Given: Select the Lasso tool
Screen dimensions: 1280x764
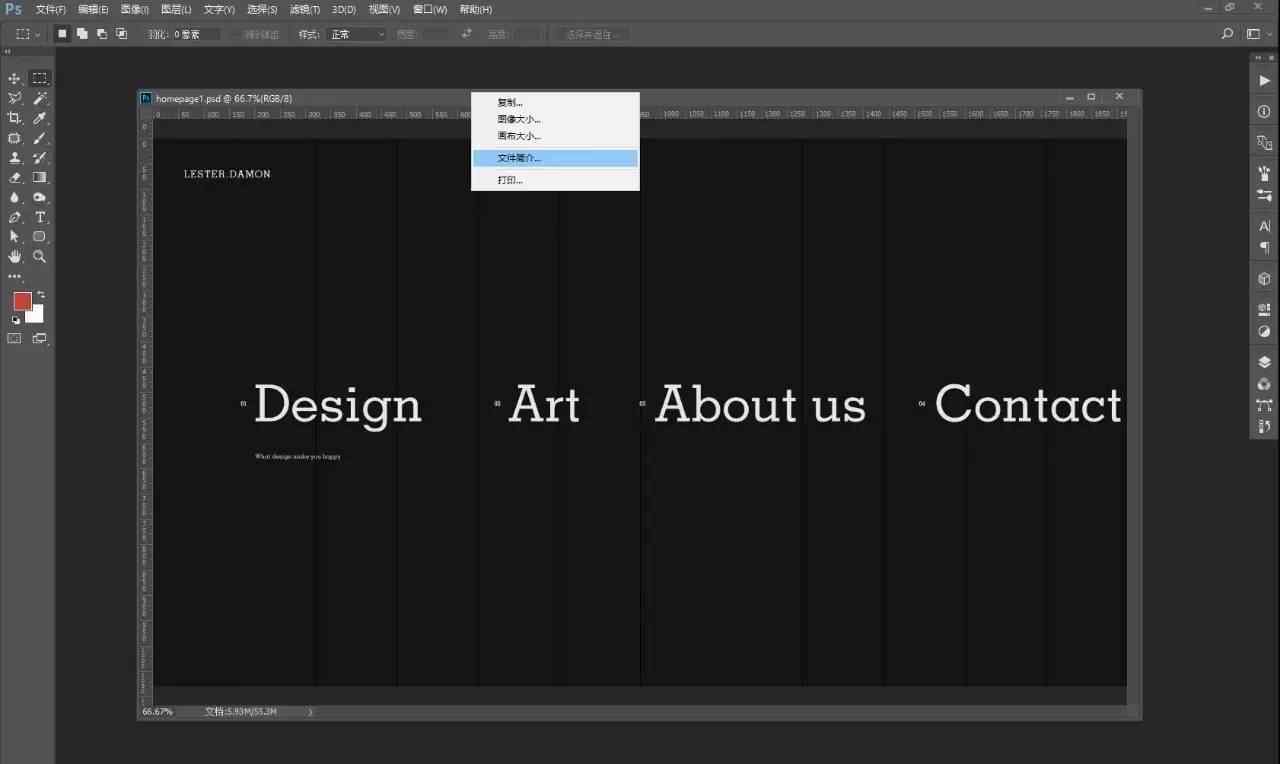Looking at the screenshot, I should coord(14,98).
